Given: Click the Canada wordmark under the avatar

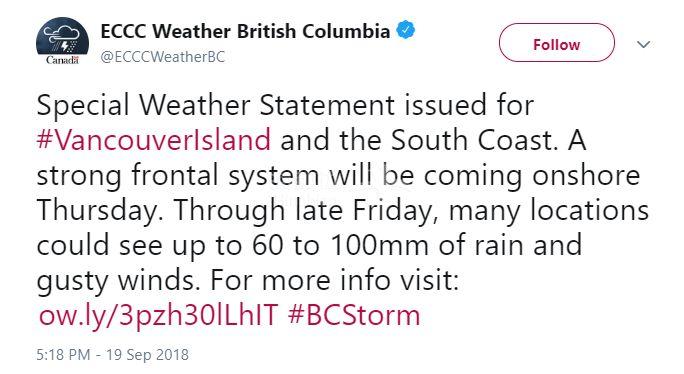Looking at the screenshot, I should click(x=62, y=60).
